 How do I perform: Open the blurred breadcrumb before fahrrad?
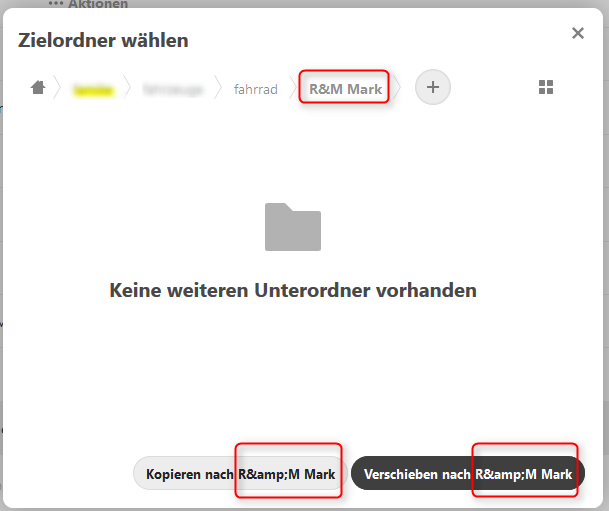click(173, 89)
